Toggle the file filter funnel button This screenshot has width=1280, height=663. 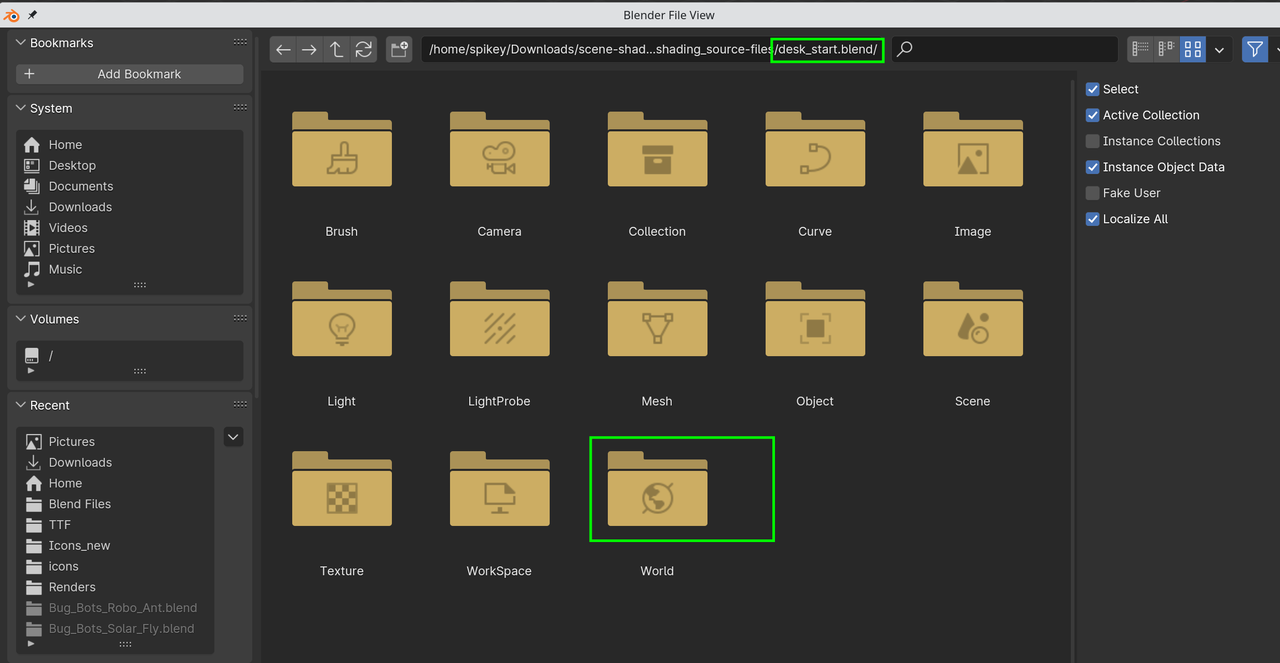(x=1254, y=49)
